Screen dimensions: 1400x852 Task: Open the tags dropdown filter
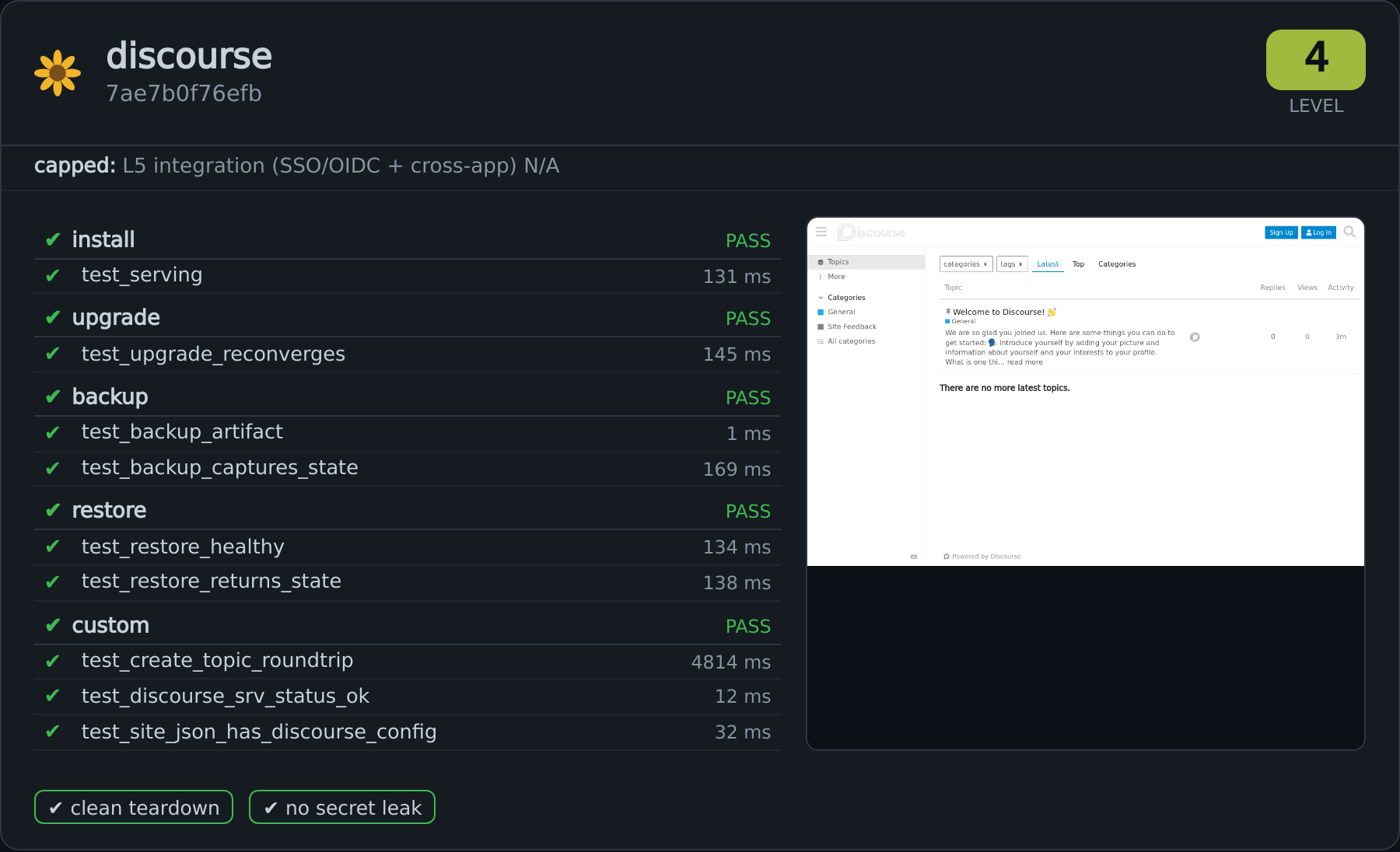(x=1012, y=264)
